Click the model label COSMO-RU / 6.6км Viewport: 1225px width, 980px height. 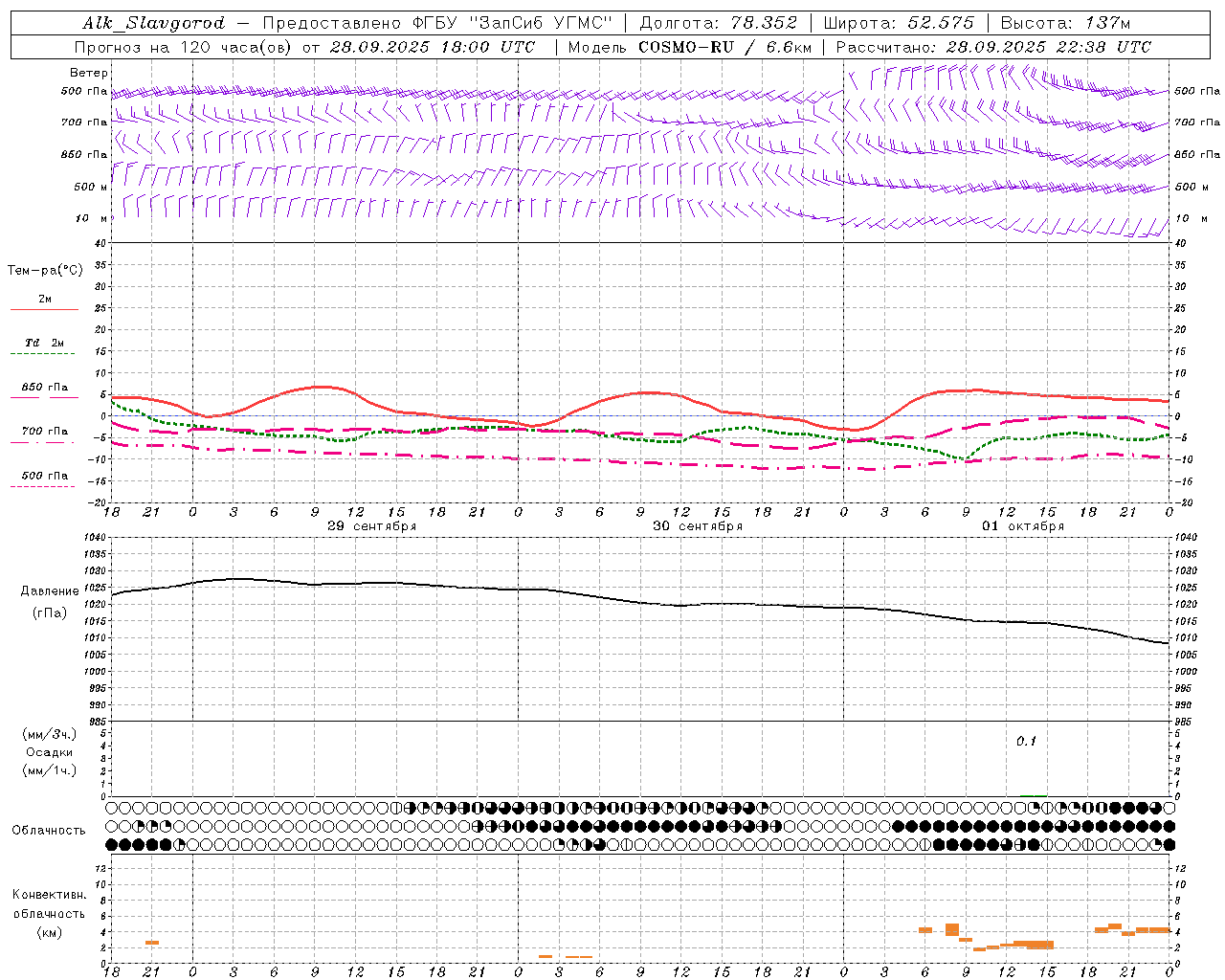(x=725, y=47)
